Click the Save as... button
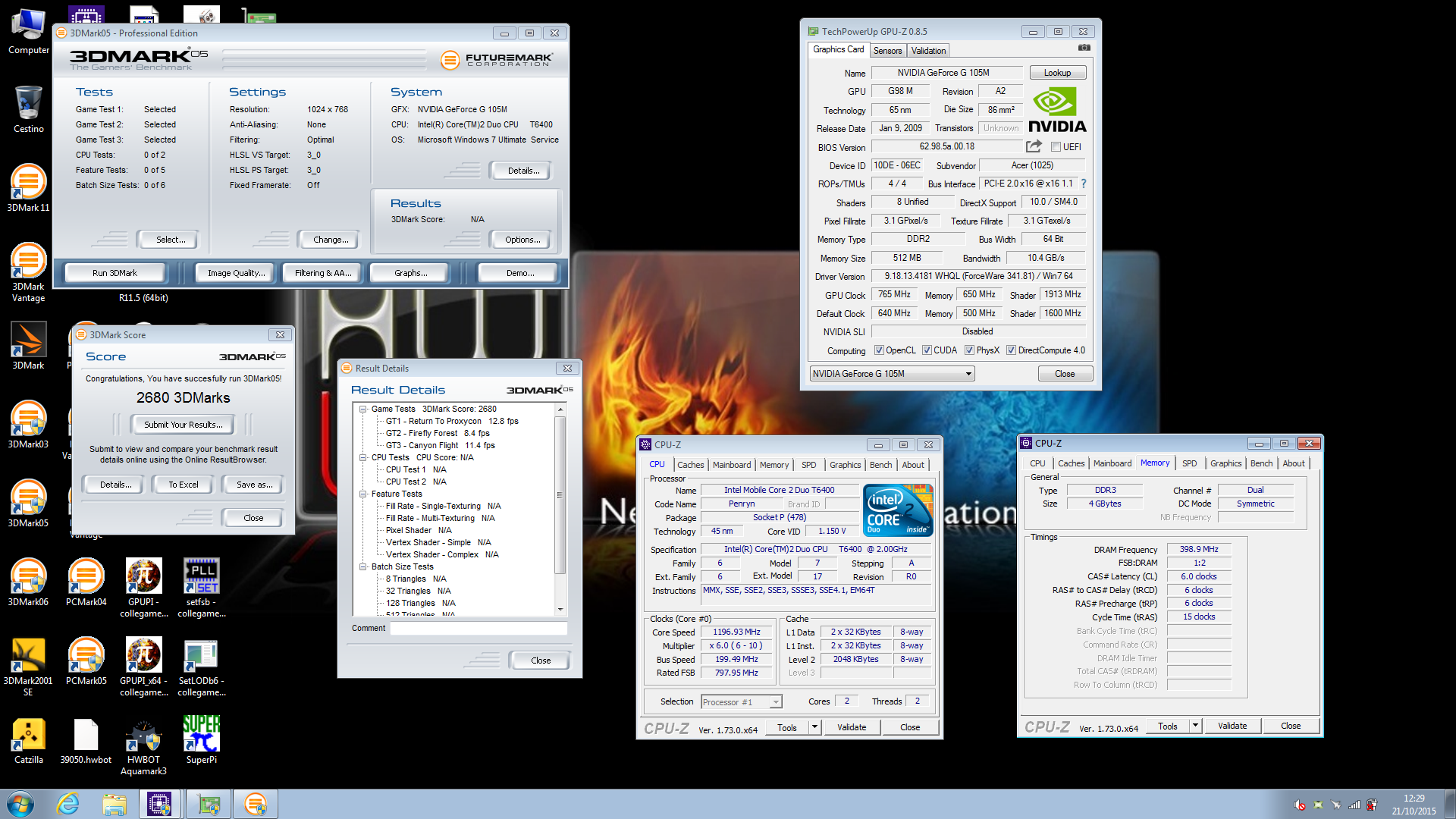Viewport: 1456px width, 819px height. pyautogui.click(x=254, y=485)
